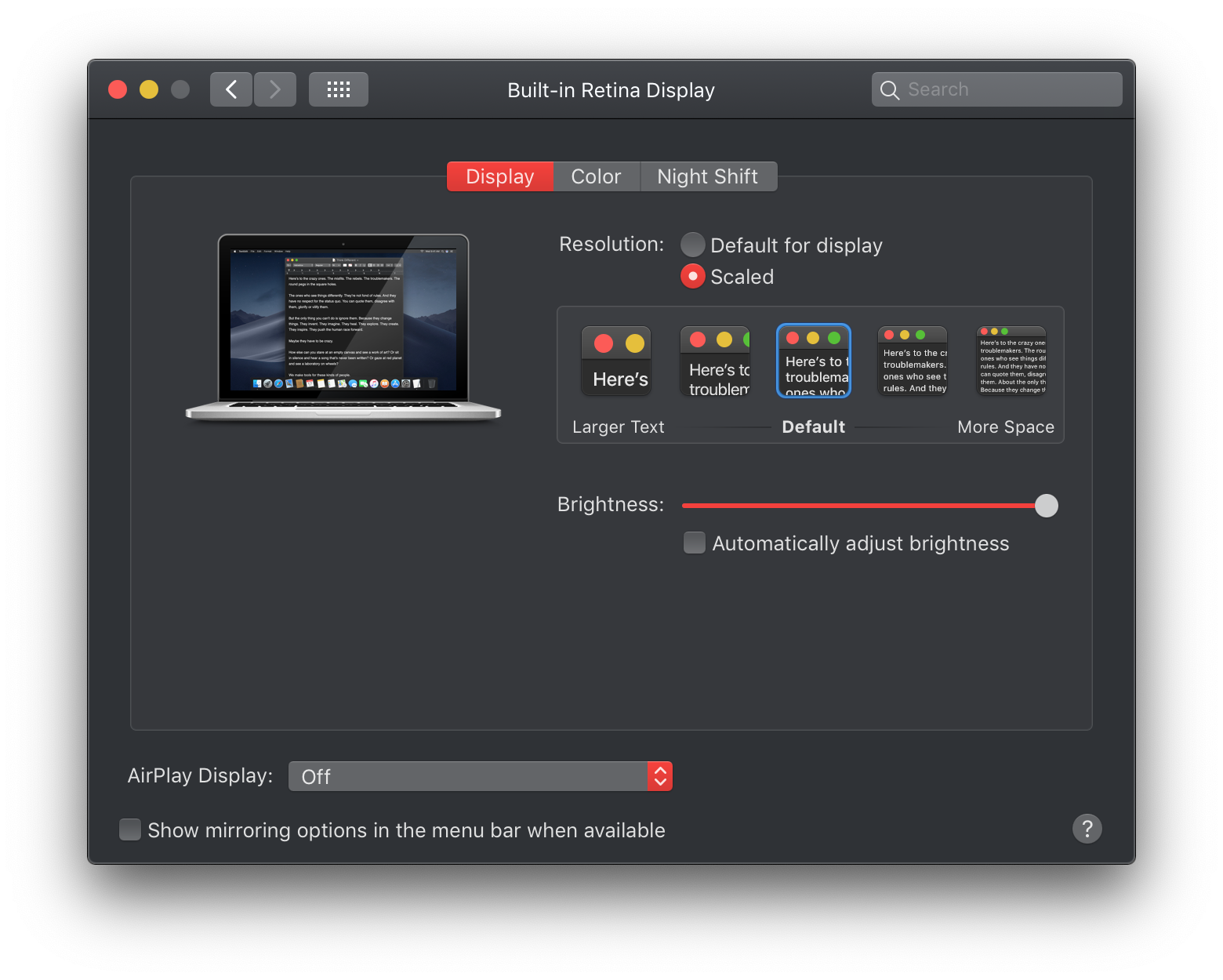
Task: Click the forward navigation arrow
Action: (x=274, y=89)
